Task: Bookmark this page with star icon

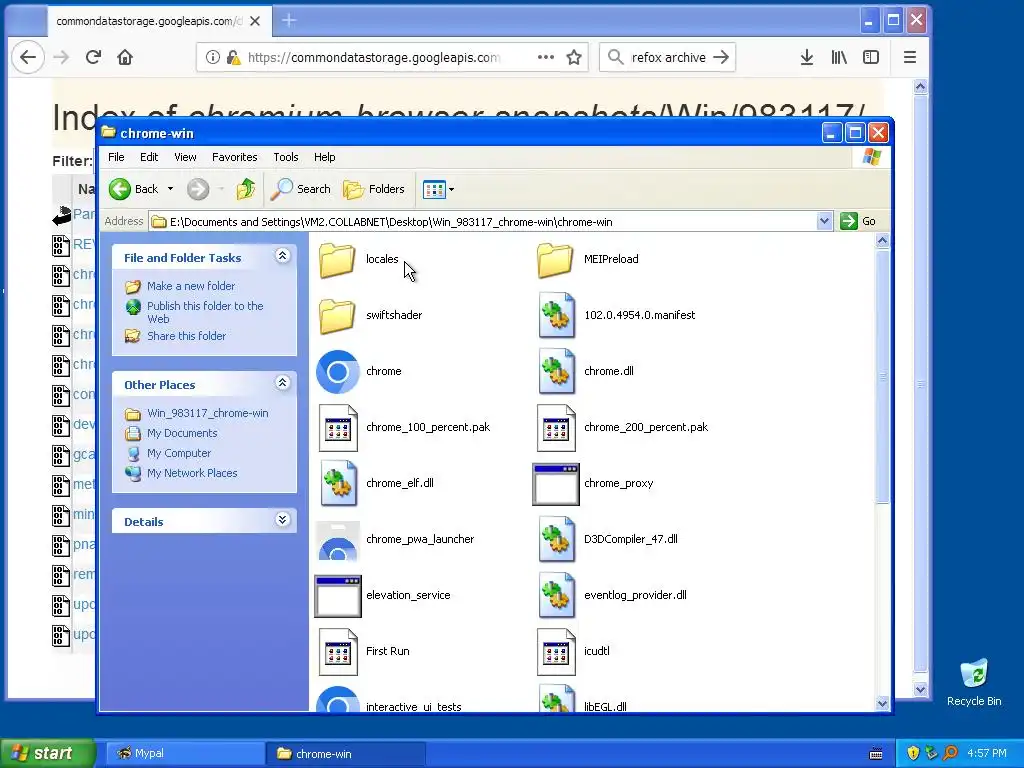Action: coord(574,57)
